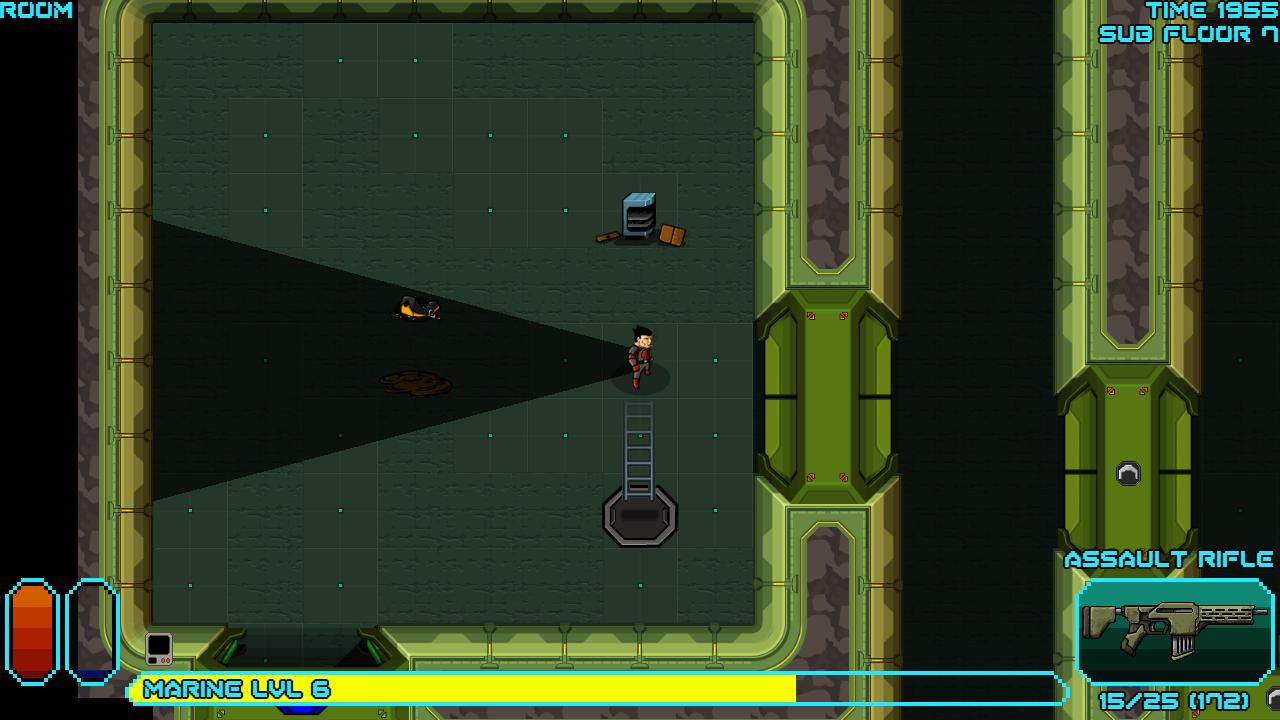Click the brown stain on the floor
1280x720 pixels.
tap(415, 382)
